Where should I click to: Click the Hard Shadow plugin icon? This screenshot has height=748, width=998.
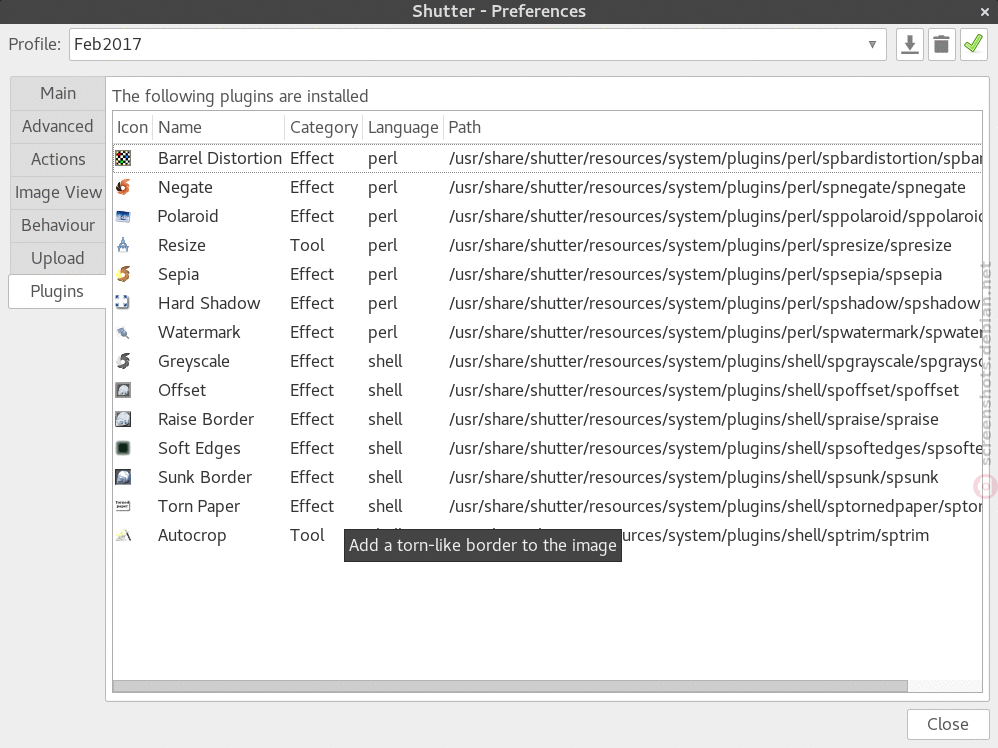click(123, 303)
